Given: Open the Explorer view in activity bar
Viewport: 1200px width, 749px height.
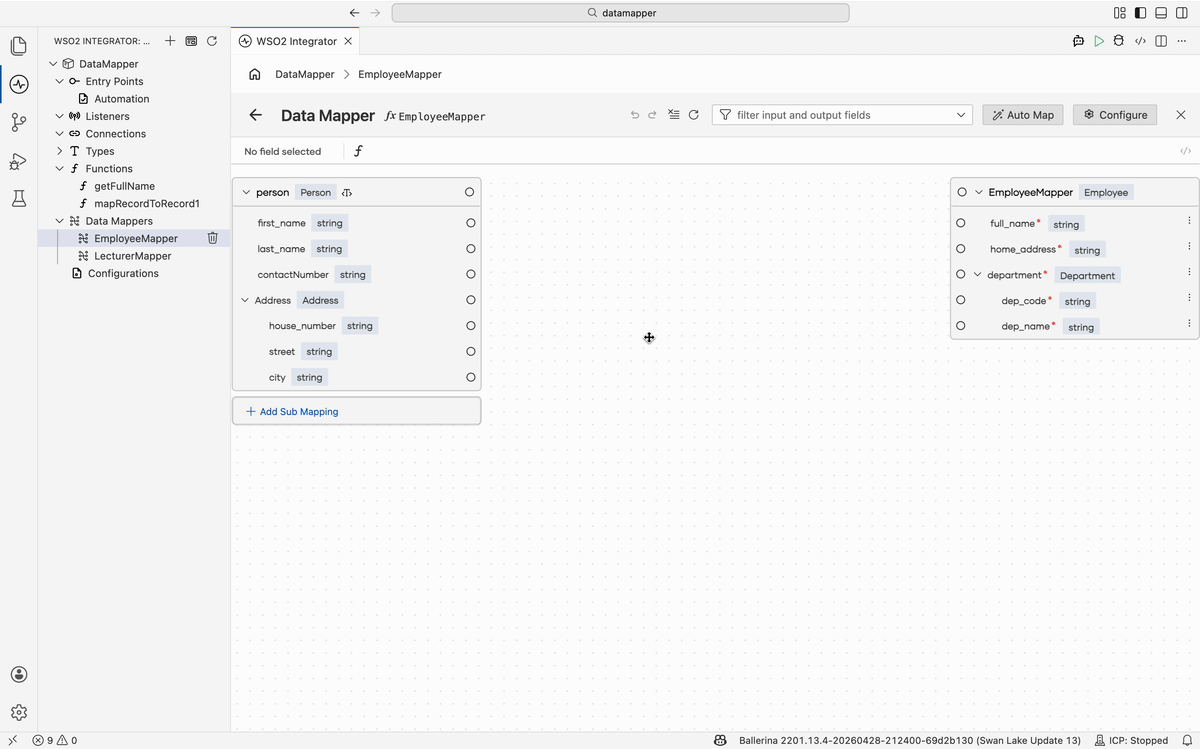Looking at the screenshot, I should coord(18,46).
